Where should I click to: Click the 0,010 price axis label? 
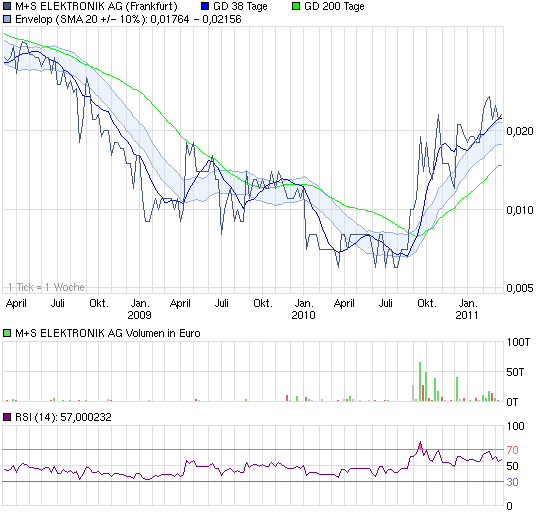(520, 210)
